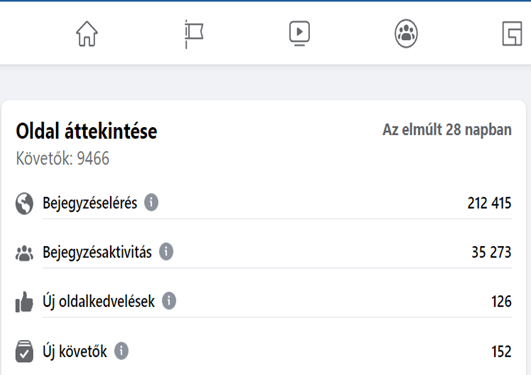Click the checkmark box icon for followers
The width and height of the screenshot is (531, 375).
tap(24, 351)
